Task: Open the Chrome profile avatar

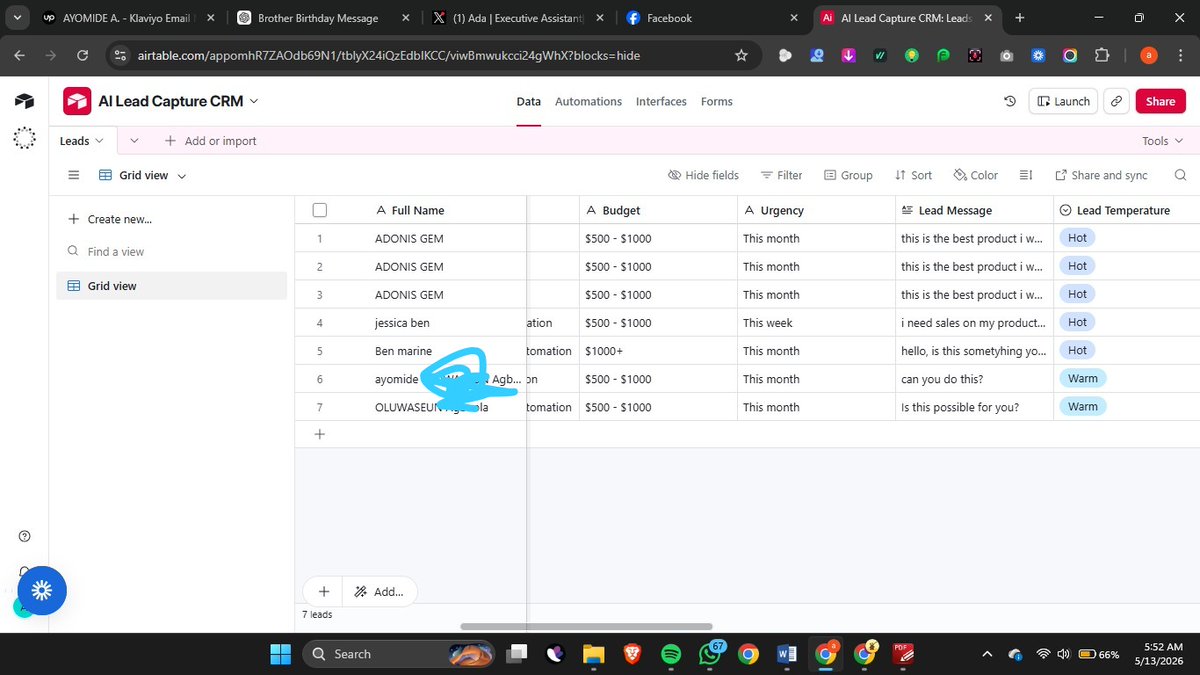Action: pyautogui.click(x=1148, y=56)
